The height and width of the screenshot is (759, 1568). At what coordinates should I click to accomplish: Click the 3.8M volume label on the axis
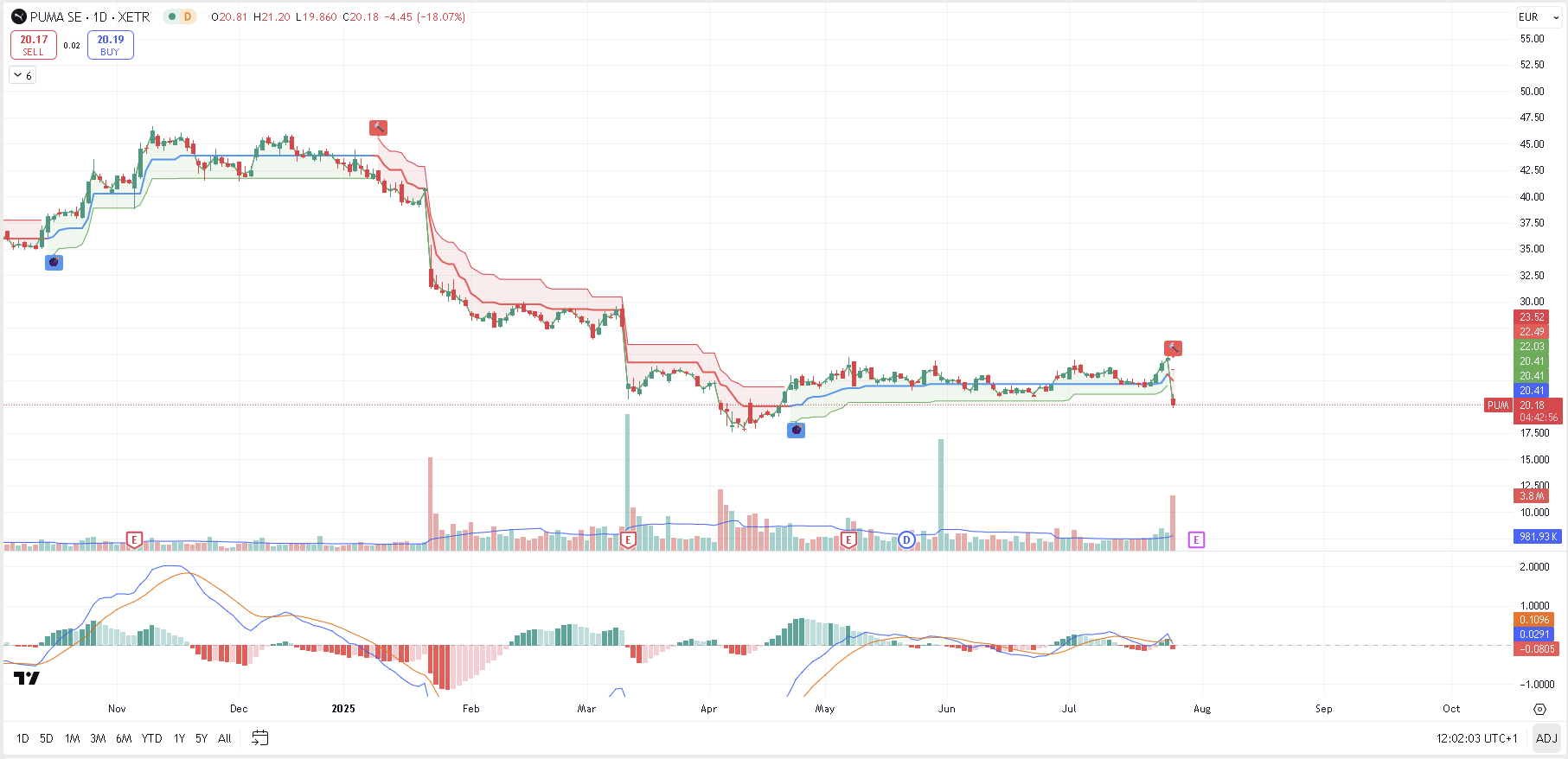1533,496
